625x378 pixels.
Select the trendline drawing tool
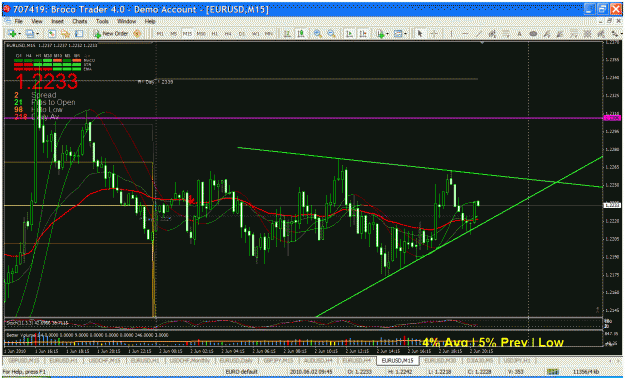(479, 34)
